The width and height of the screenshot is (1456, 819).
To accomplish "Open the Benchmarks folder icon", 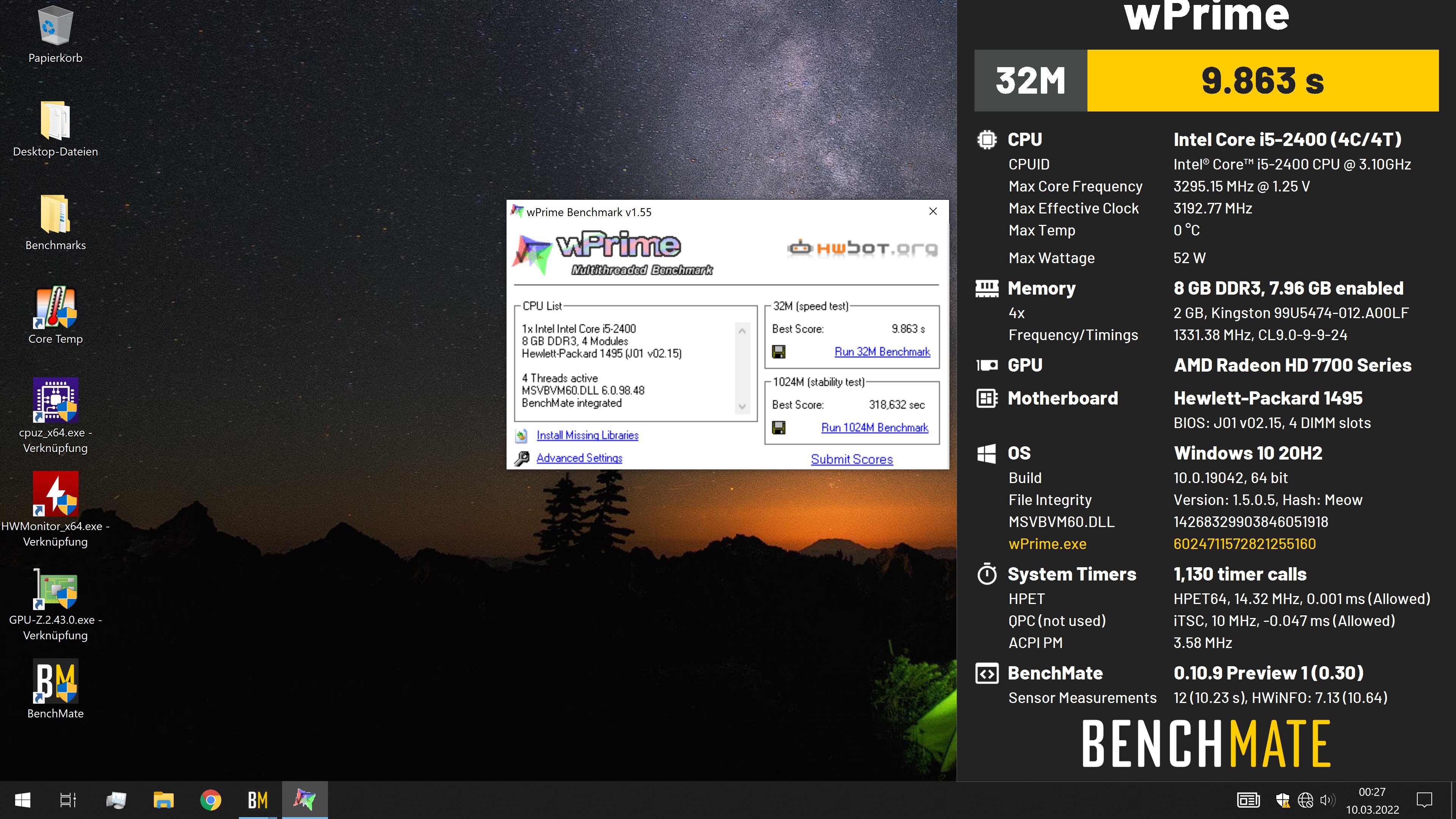I will click(x=55, y=213).
